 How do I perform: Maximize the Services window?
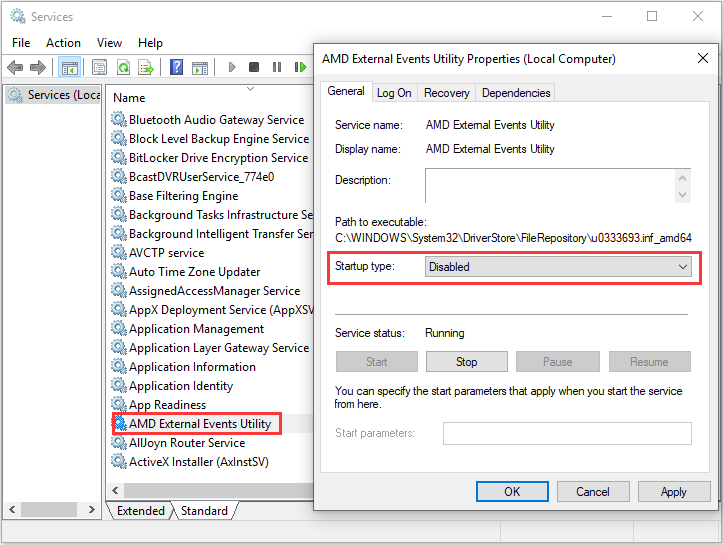652,16
